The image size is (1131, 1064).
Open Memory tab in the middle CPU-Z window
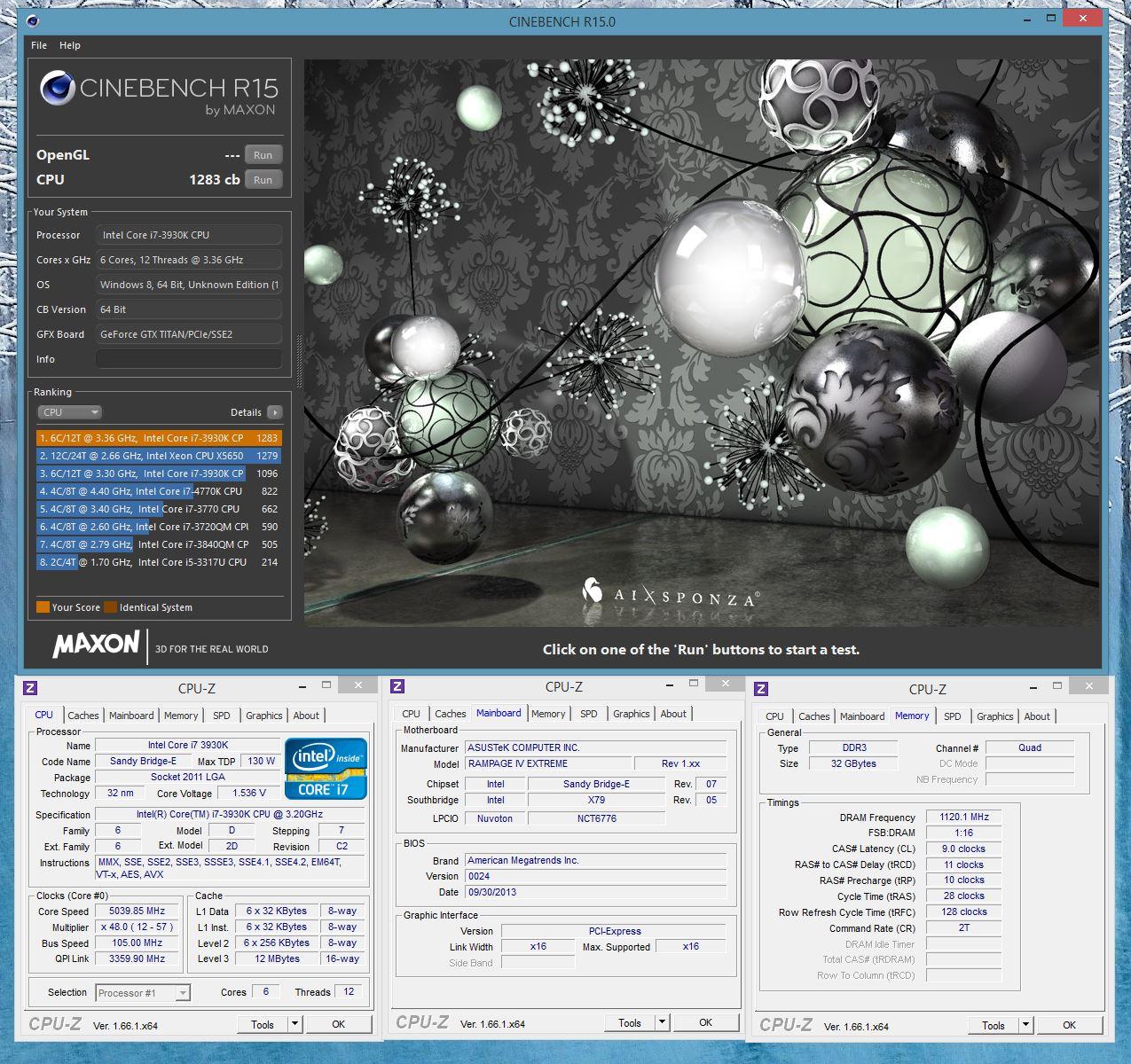(548, 714)
